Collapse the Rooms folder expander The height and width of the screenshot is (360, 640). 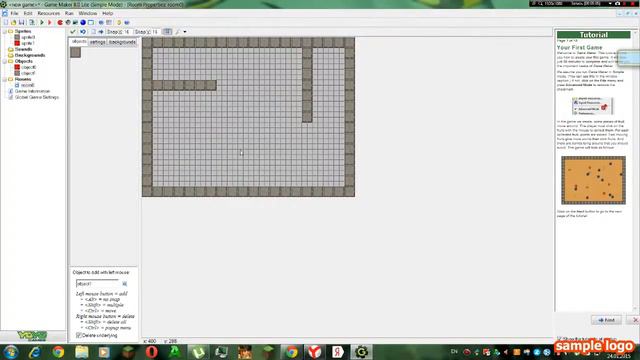tap(4, 79)
